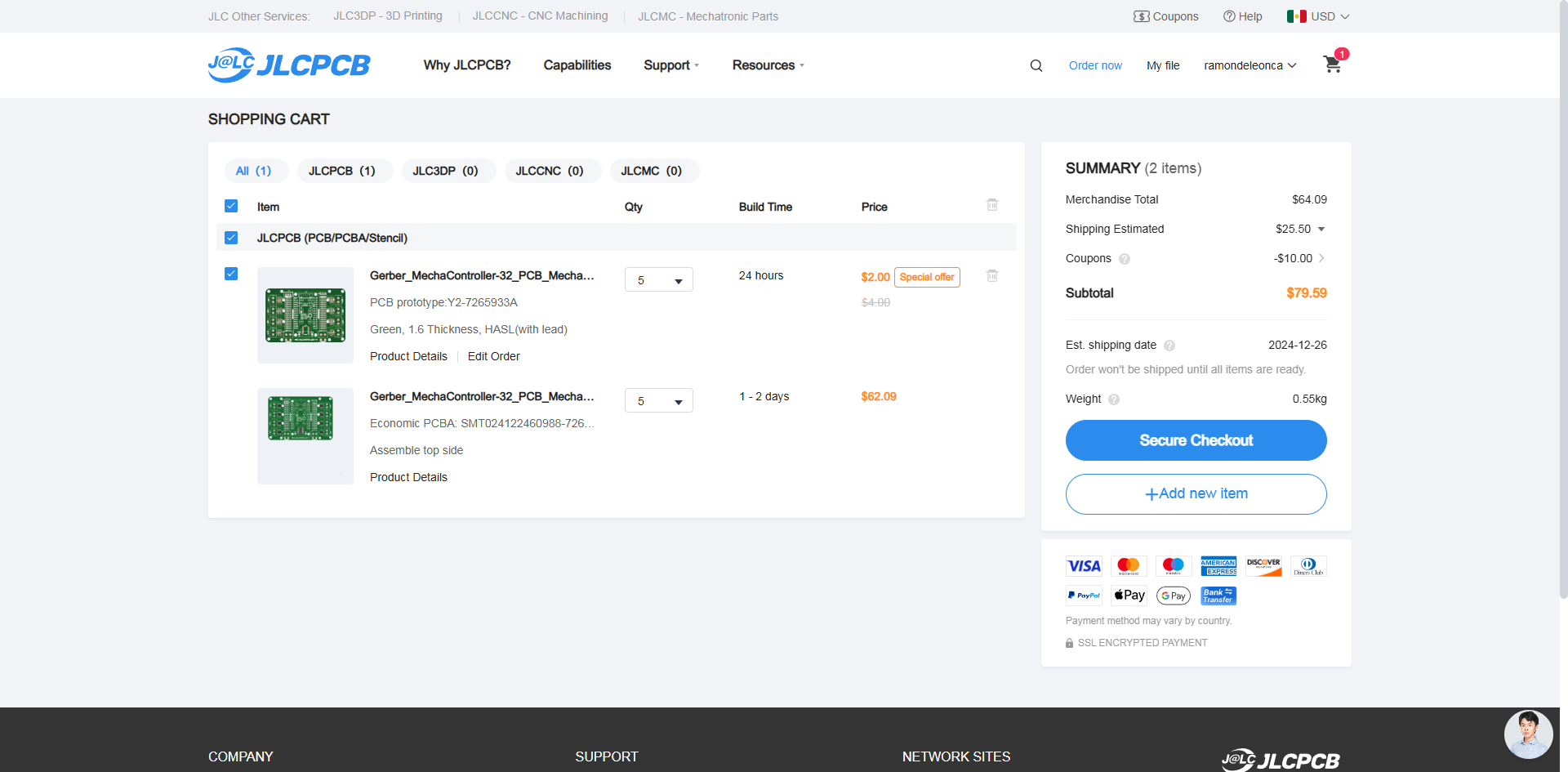Open JLCCNC - CNC Machining link
The image size is (1568, 772).
coord(540,16)
